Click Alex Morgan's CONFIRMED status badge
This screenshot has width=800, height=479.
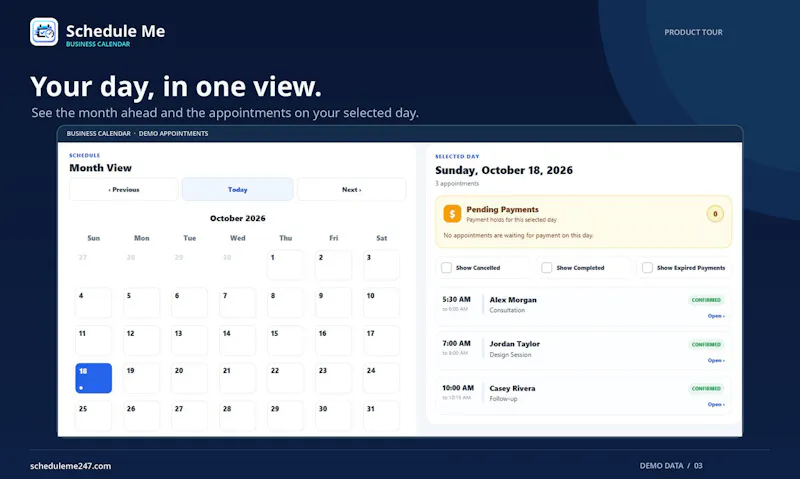706,300
